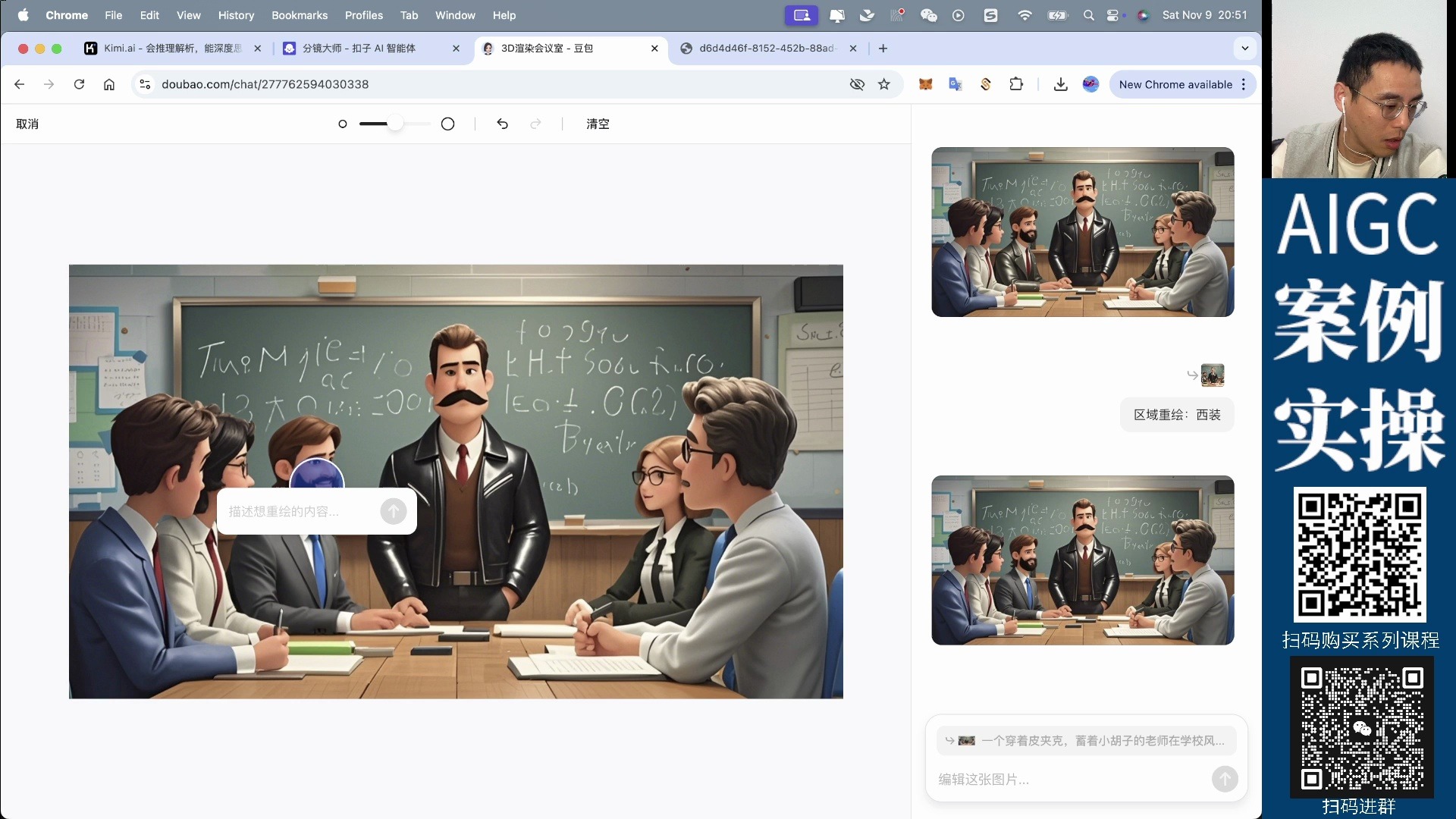Open Chrome extensions puzzle icon
This screenshot has width=1456, height=819.
pos(1016,84)
